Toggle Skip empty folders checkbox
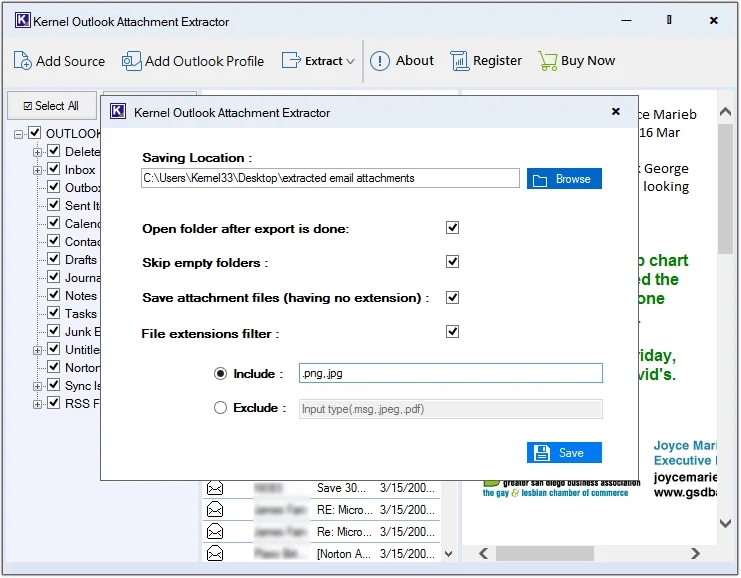The height and width of the screenshot is (578, 741). (x=452, y=262)
